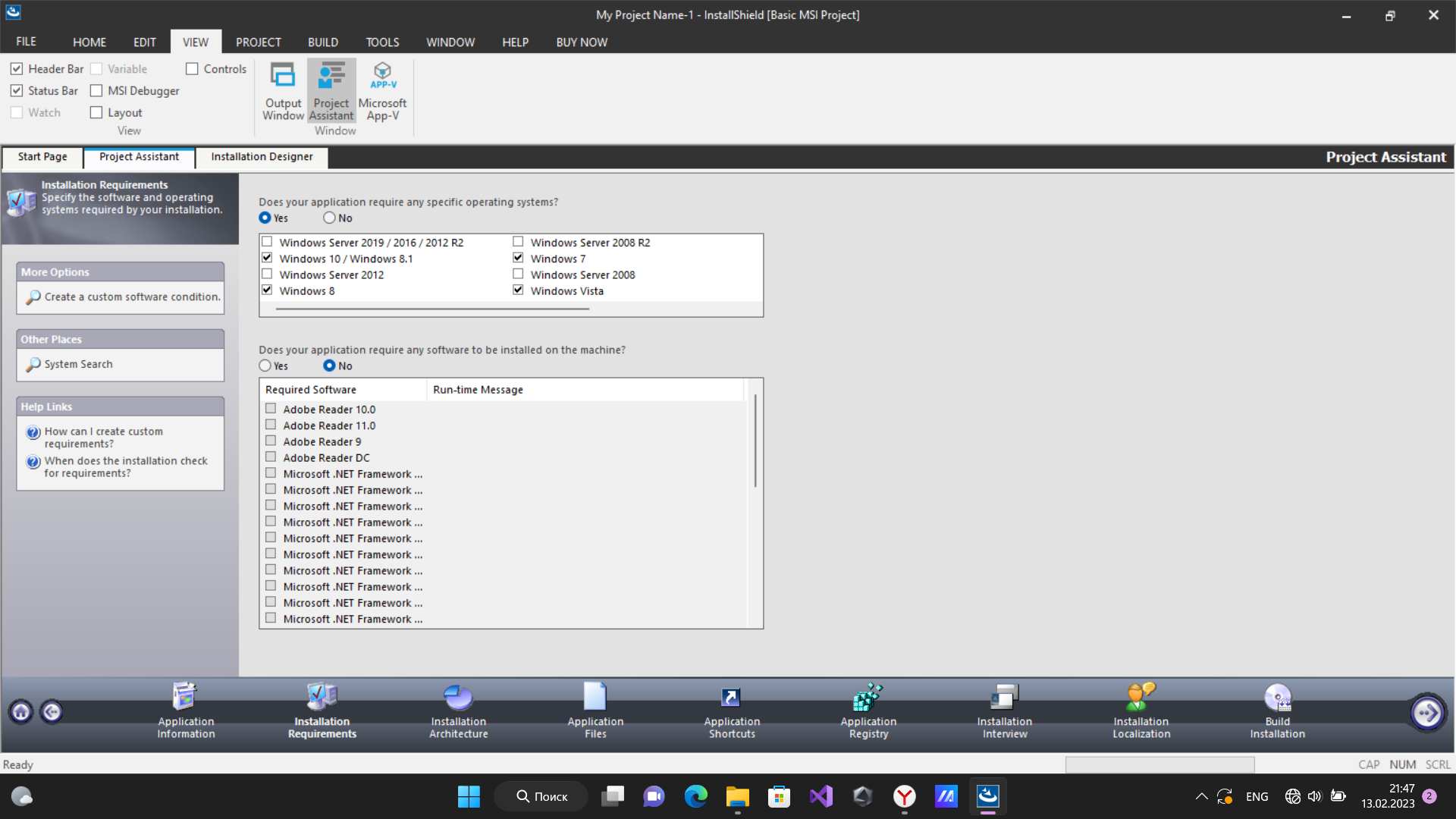The width and height of the screenshot is (1456, 819).
Task: Open Installation Localization step
Action: coord(1141,711)
